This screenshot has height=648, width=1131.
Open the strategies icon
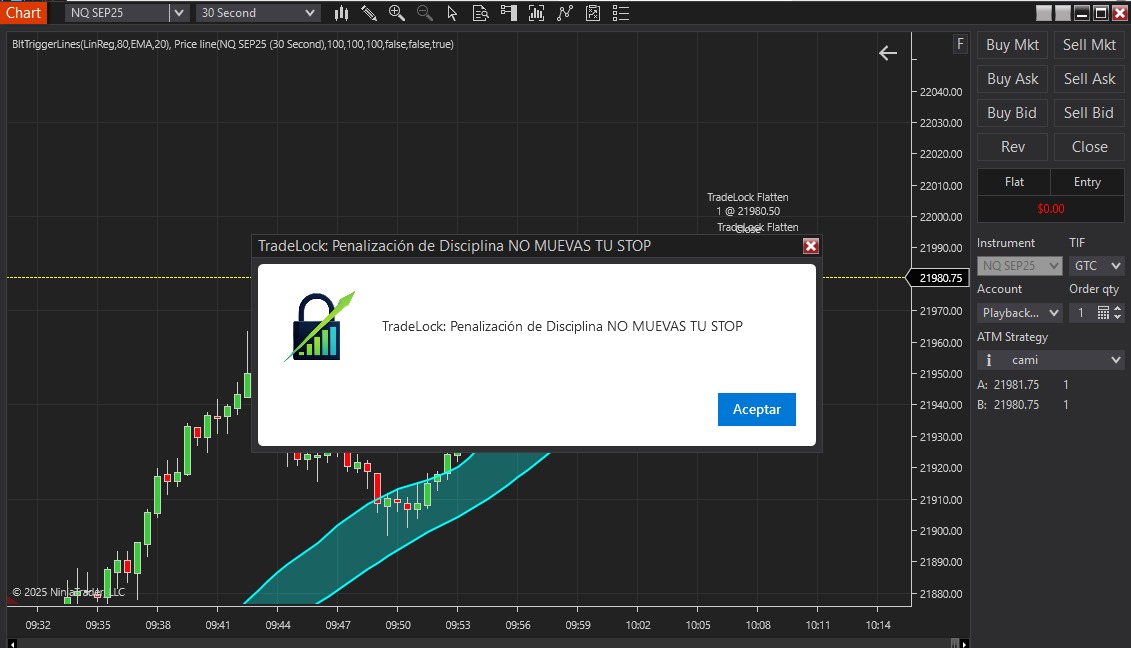593,13
